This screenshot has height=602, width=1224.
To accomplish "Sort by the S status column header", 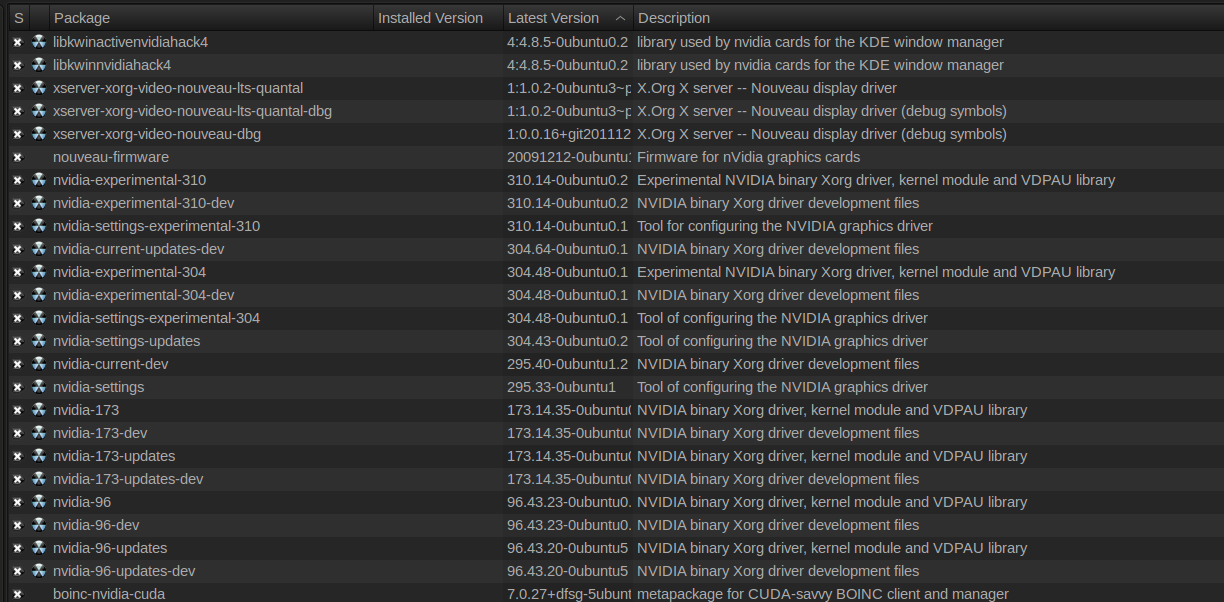I will (x=18, y=18).
